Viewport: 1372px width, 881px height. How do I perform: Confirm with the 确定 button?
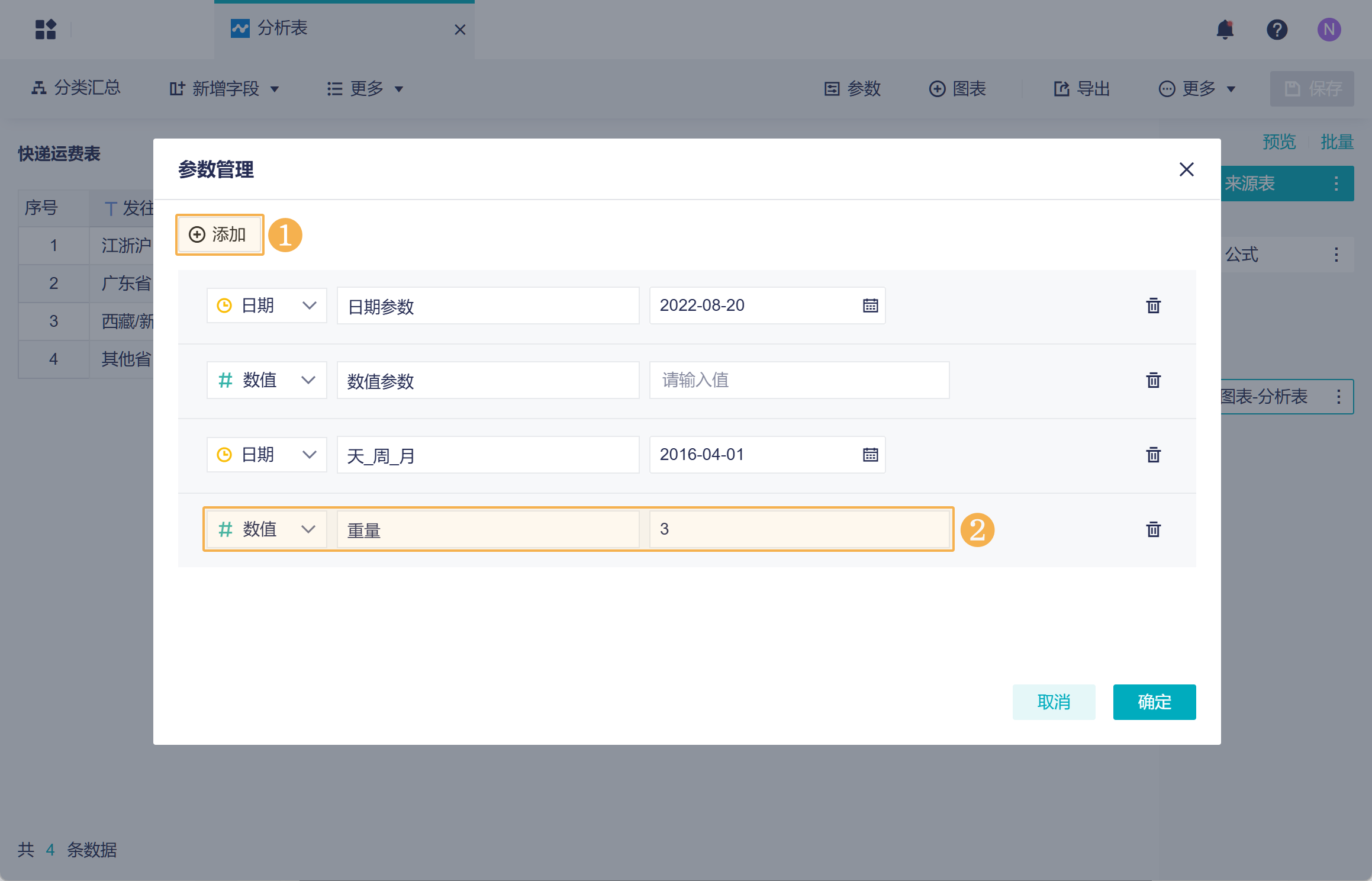pyautogui.click(x=1154, y=702)
